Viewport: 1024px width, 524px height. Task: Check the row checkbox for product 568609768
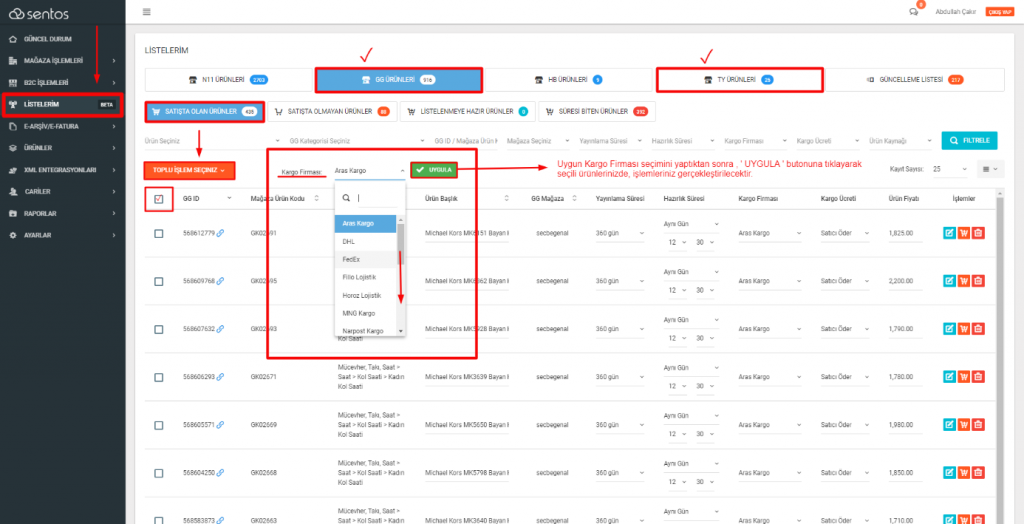click(159, 281)
